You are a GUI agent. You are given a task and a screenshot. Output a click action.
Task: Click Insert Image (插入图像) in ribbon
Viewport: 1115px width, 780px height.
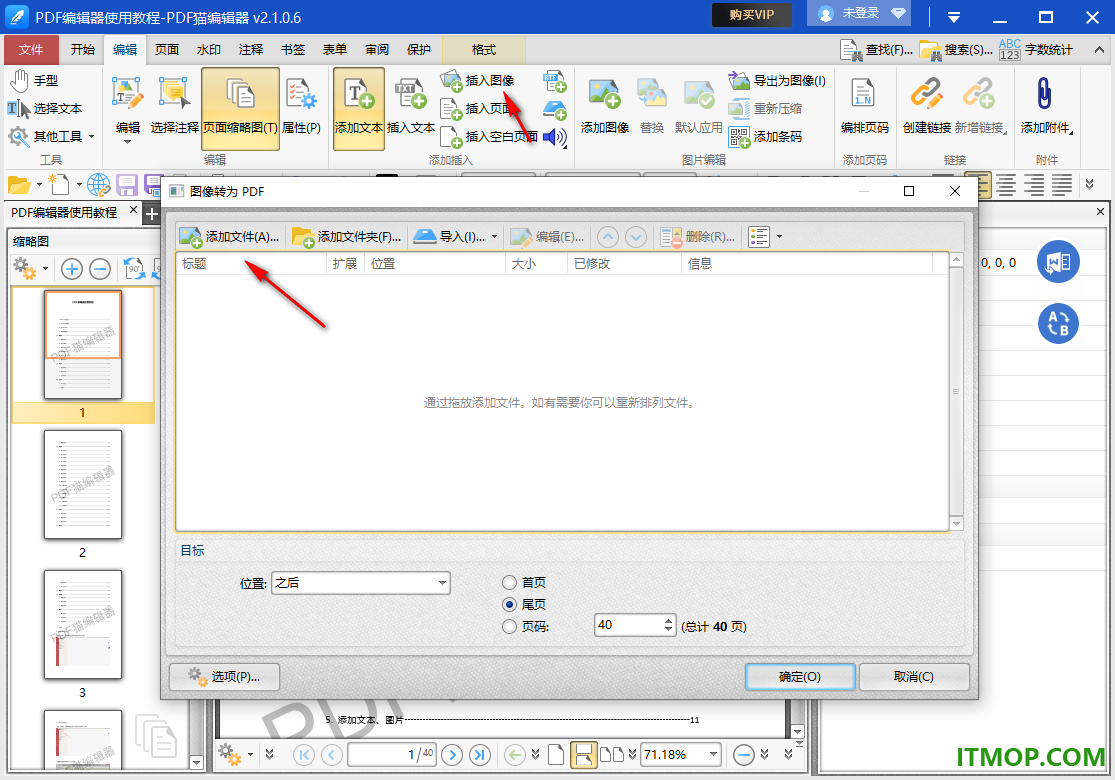[x=477, y=80]
